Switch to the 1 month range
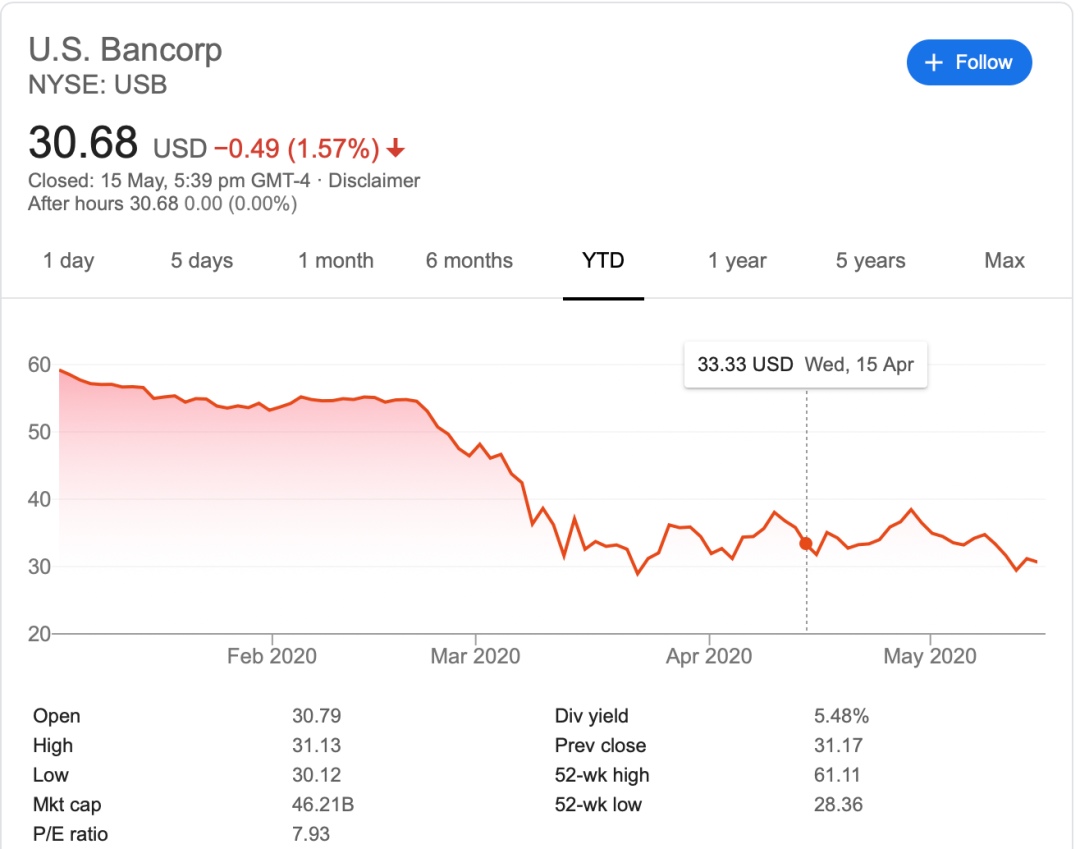Image resolution: width=1080 pixels, height=849 pixels. [335, 261]
